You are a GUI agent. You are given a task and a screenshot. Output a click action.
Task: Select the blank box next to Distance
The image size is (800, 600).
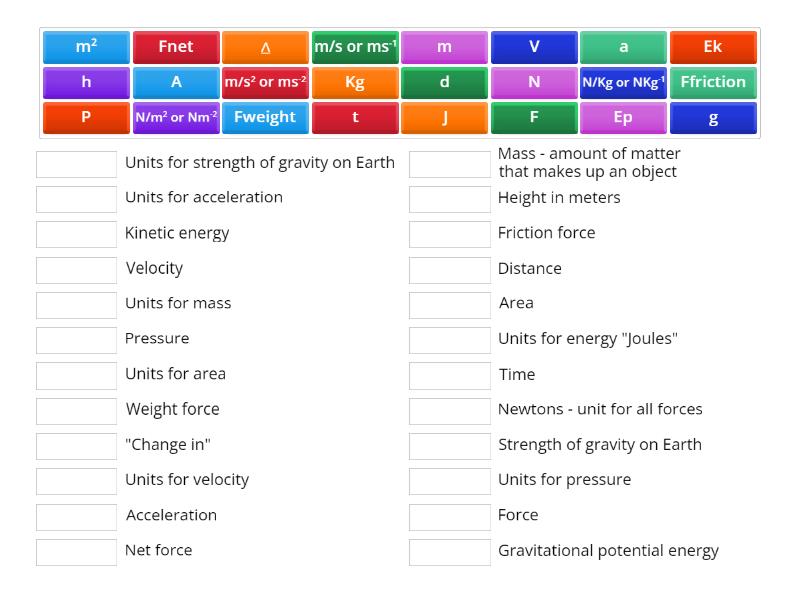(x=449, y=269)
